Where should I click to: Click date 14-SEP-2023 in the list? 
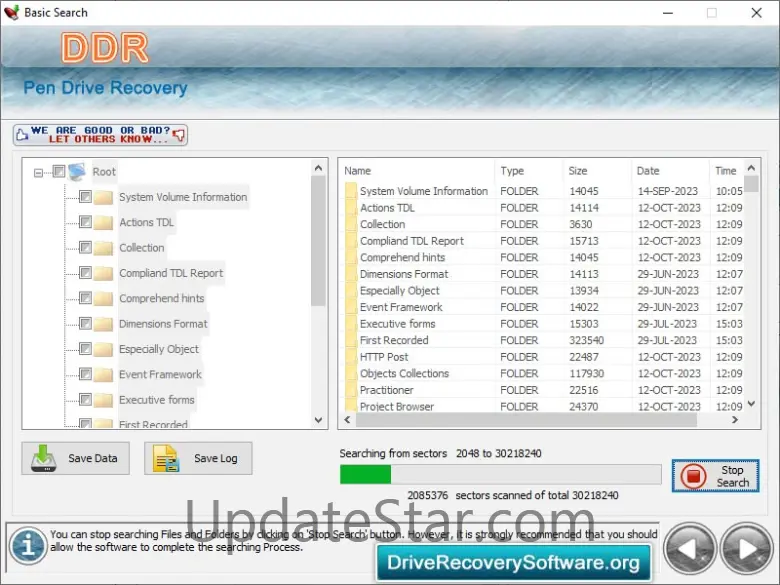tap(668, 191)
